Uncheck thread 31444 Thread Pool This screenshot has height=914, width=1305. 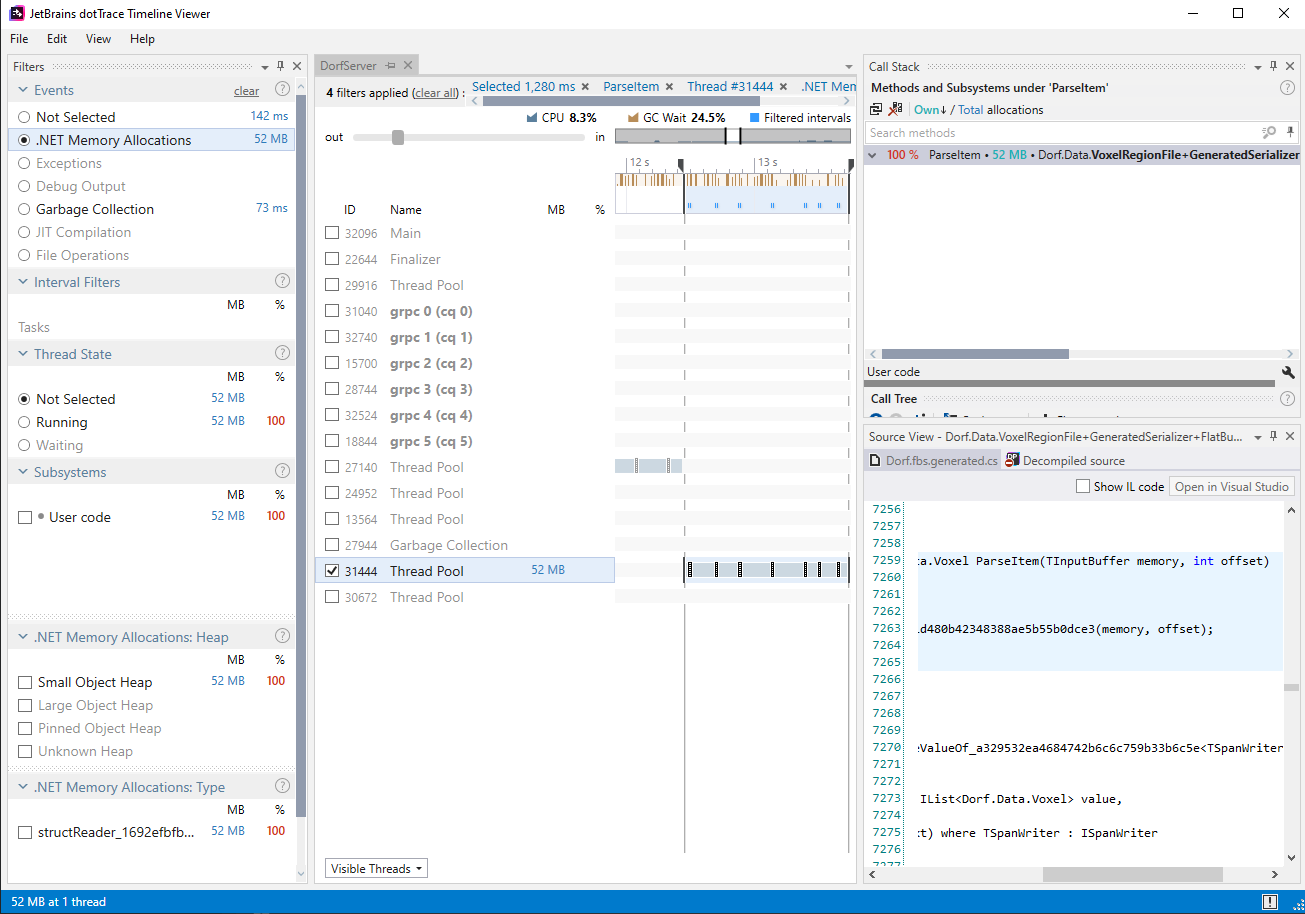(x=332, y=571)
